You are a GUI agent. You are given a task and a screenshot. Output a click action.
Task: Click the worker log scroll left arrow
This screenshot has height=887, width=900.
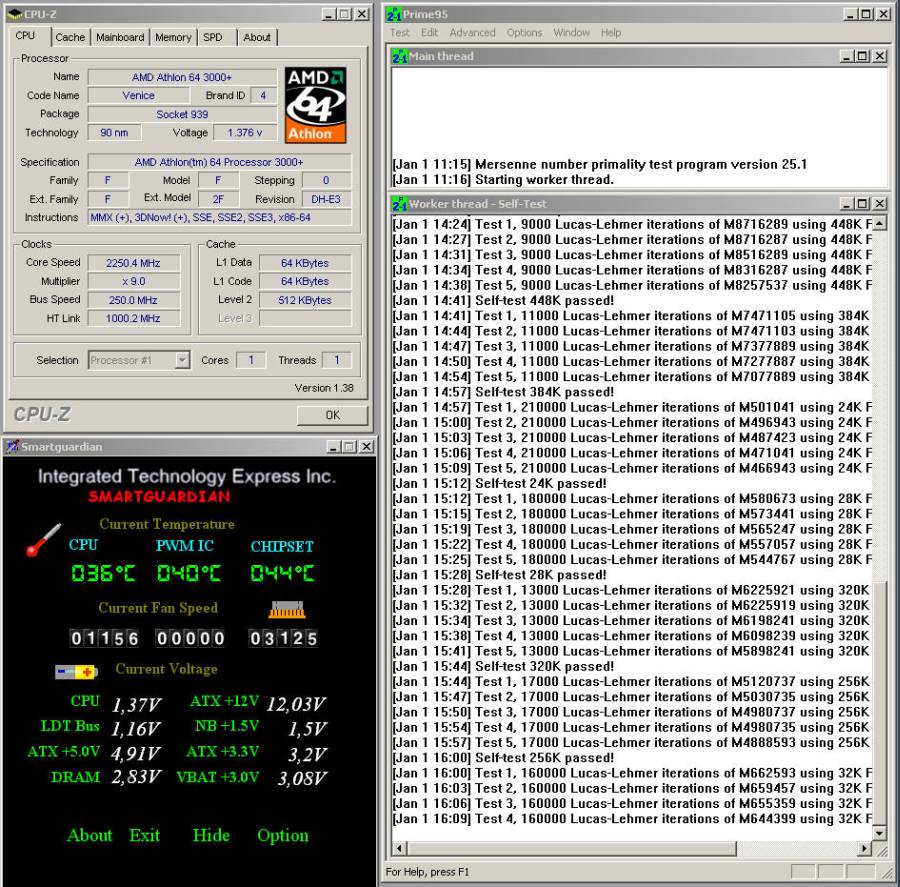tap(399, 848)
